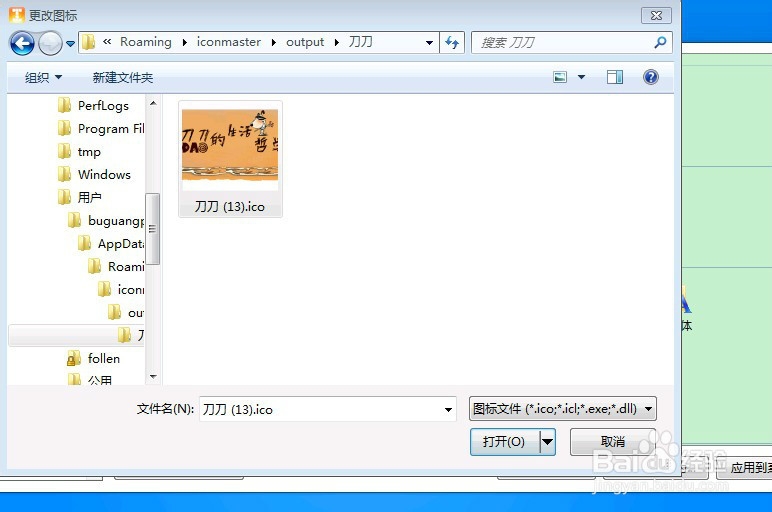Viewport: 772px width, 512px height.
Task: Toggle the preview pane icon
Action: click(x=614, y=77)
